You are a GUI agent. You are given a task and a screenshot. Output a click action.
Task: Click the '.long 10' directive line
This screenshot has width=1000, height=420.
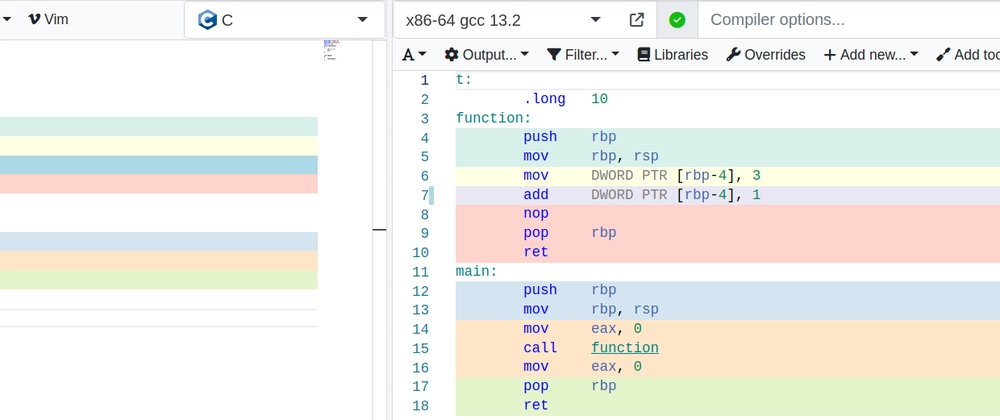point(566,99)
